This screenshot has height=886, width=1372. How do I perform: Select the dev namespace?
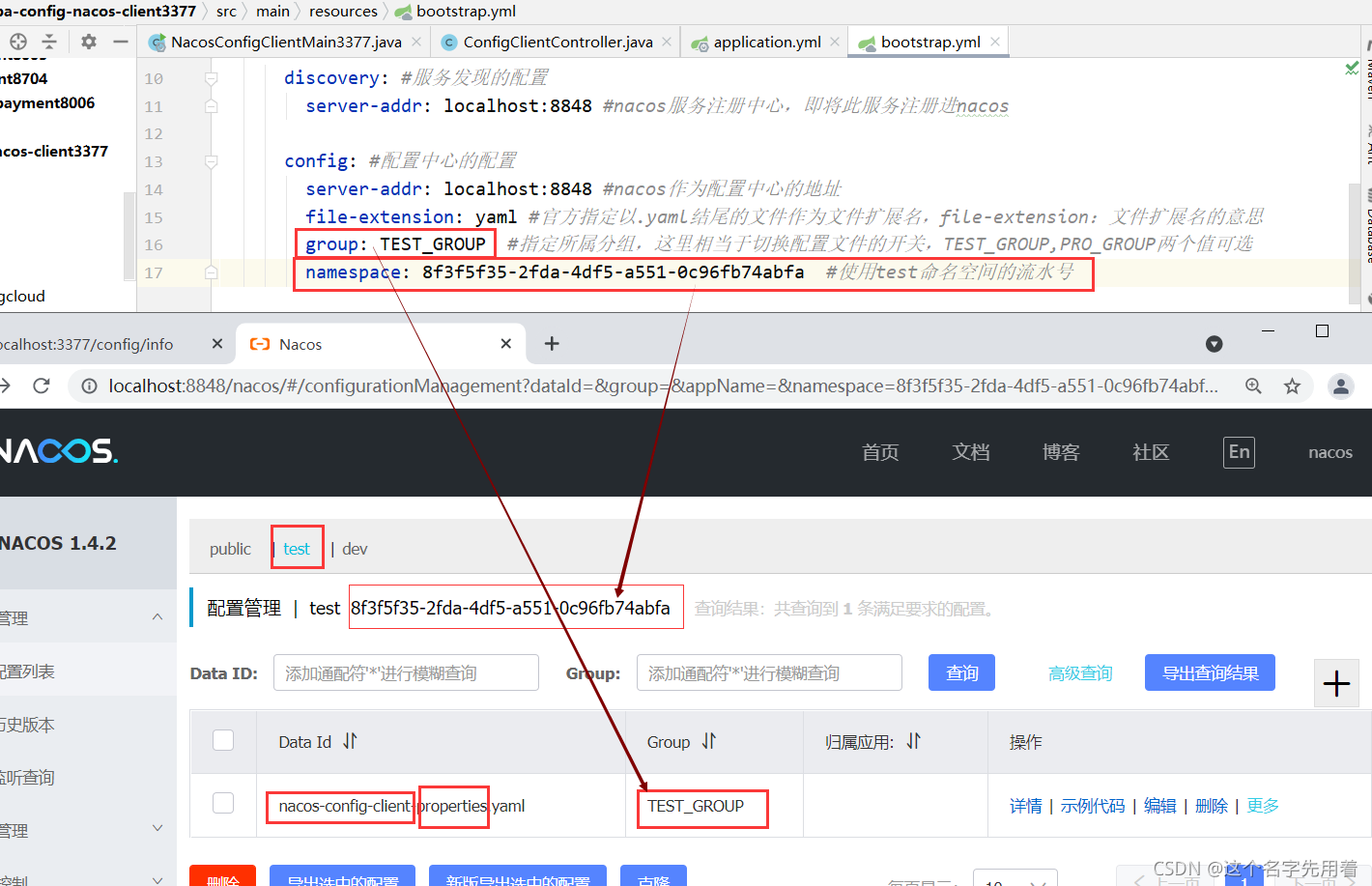point(355,549)
